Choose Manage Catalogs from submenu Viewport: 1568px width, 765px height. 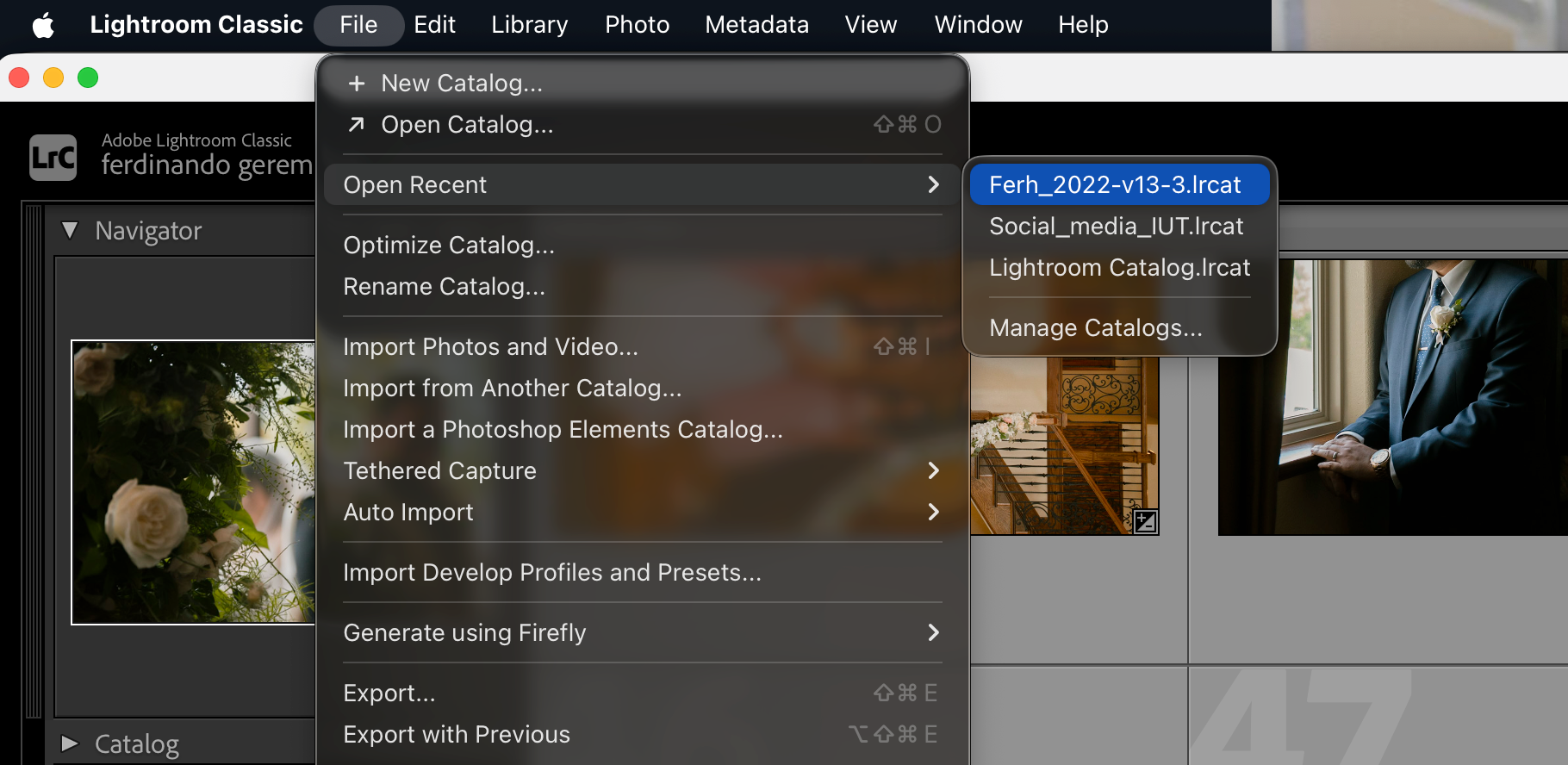pos(1119,328)
